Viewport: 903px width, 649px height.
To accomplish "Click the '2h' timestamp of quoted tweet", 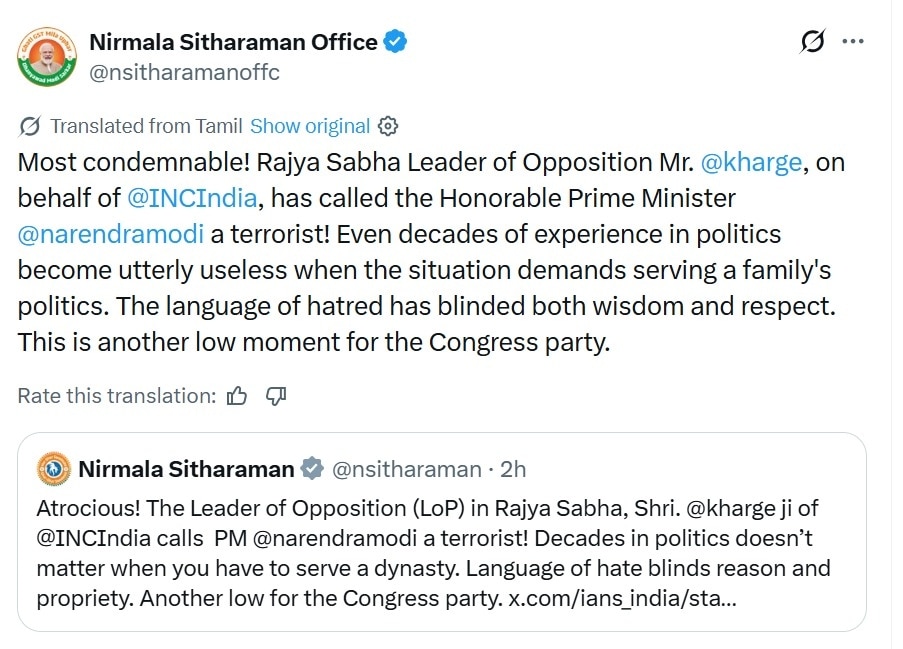I will pyautogui.click(x=513, y=469).
